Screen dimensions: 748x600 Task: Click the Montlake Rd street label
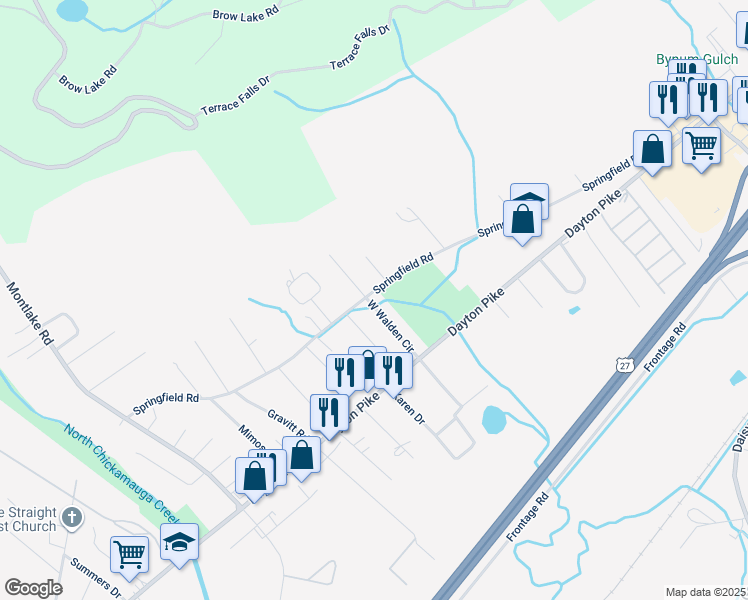click(30, 313)
